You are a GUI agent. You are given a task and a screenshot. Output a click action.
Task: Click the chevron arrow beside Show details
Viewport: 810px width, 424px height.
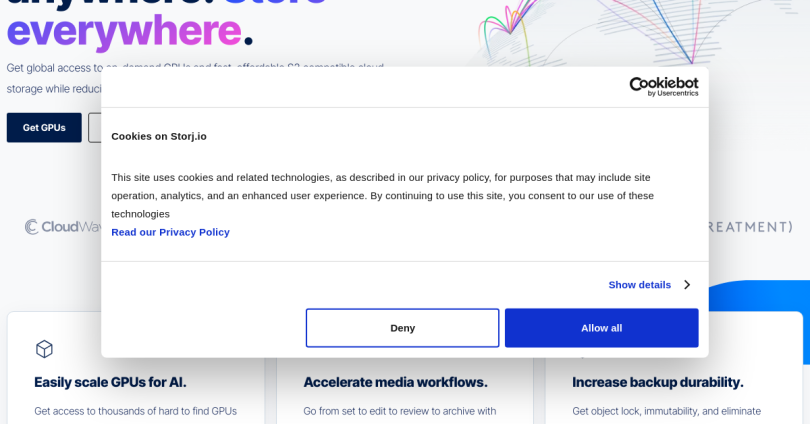(x=687, y=285)
